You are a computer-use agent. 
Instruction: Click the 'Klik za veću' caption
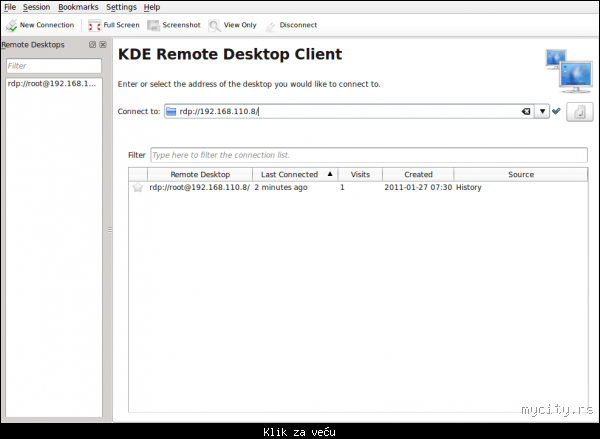[x=299, y=432]
